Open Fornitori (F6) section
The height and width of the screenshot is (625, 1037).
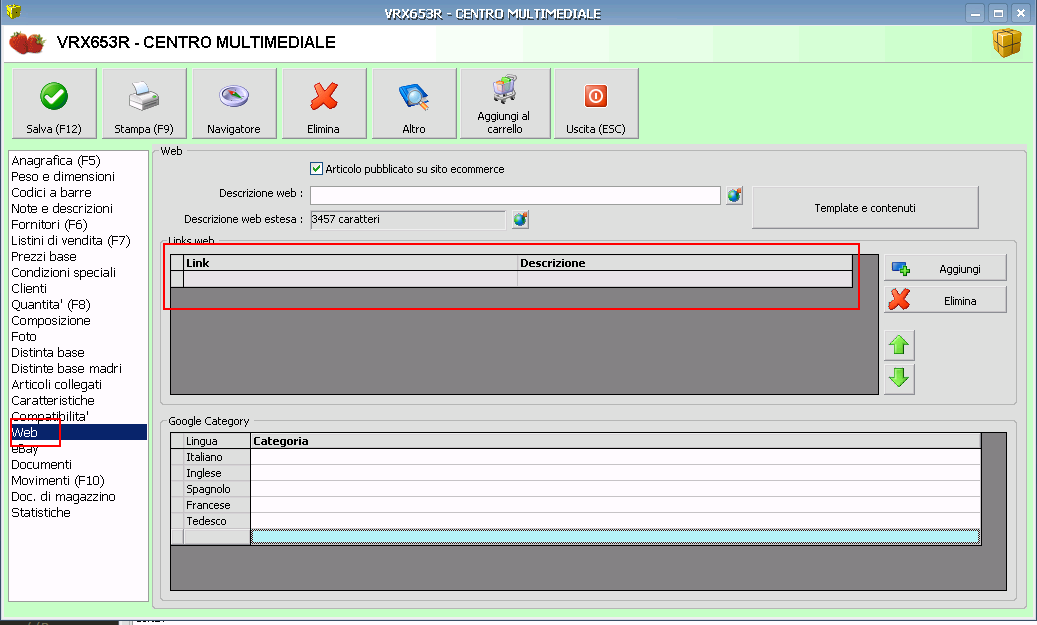[x=49, y=224]
